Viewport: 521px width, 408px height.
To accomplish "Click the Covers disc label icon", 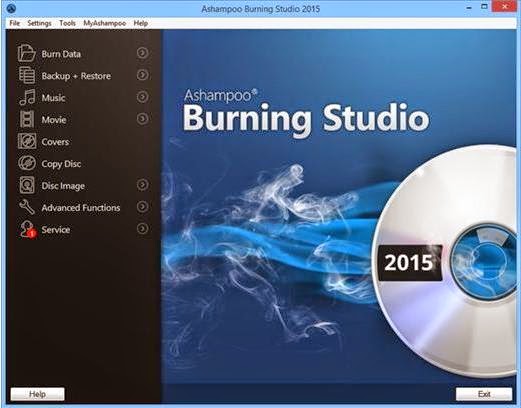I will [x=27, y=141].
